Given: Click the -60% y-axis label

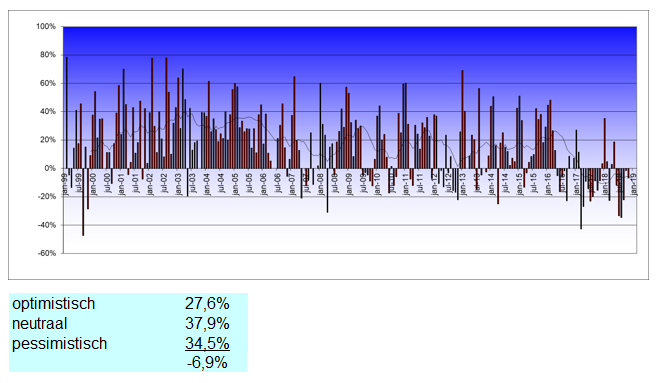Looking at the screenshot, I should (47, 253).
